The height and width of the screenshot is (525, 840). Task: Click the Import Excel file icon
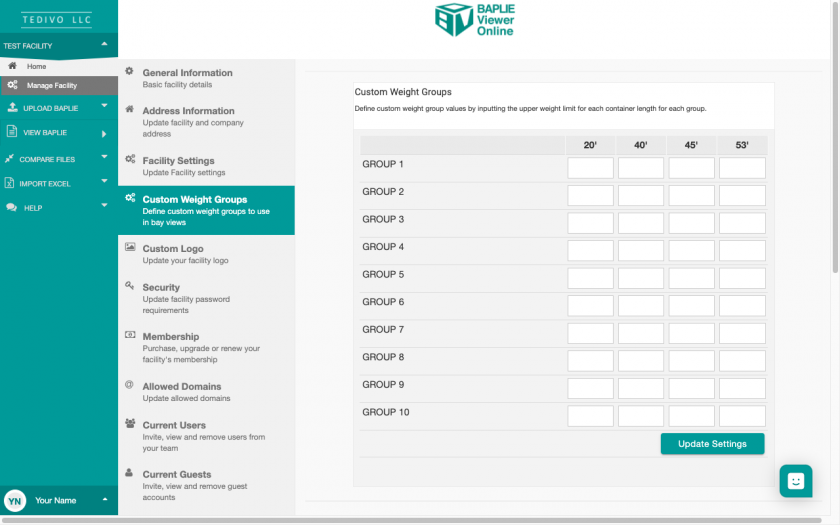[x=9, y=183]
